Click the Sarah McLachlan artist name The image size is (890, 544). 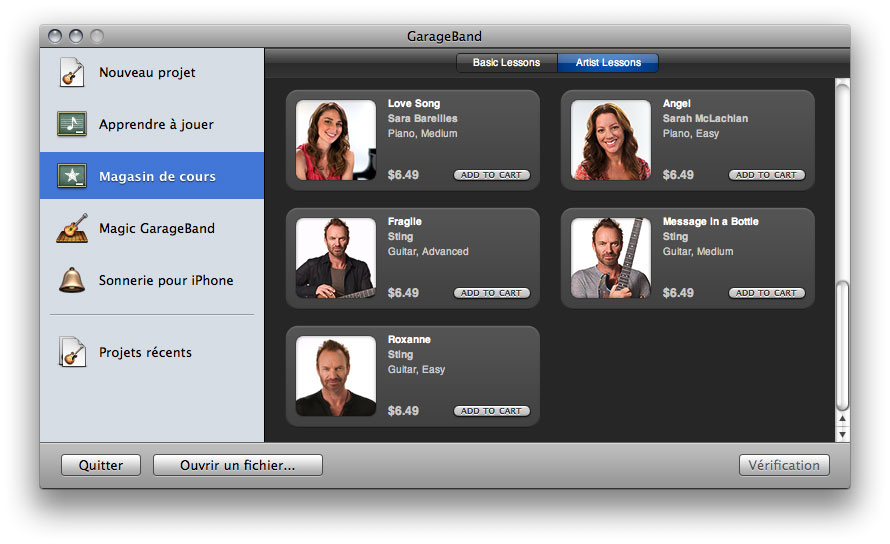pos(705,118)
